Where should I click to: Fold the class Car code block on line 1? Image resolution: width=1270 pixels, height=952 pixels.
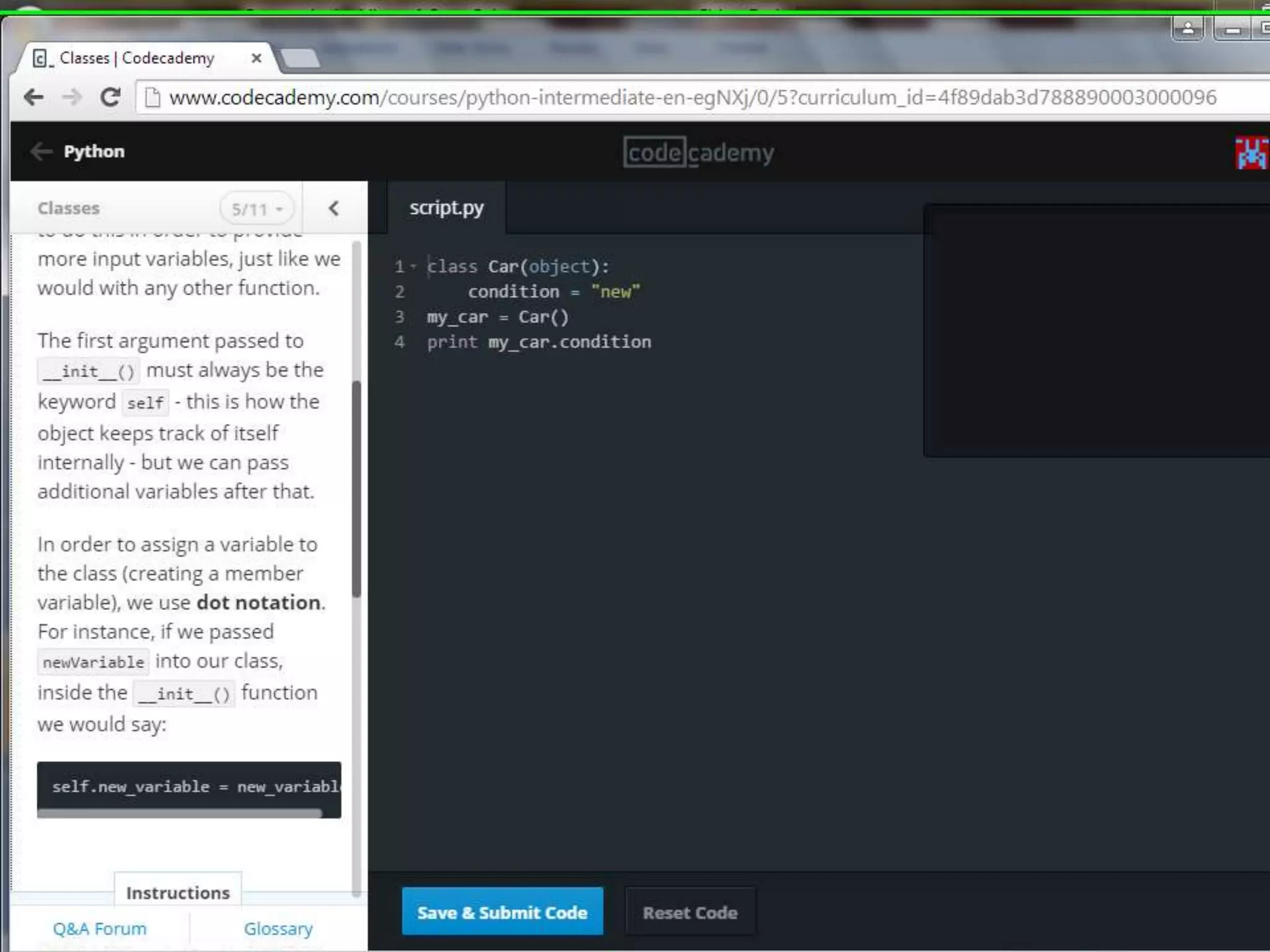click(x=413, y=267)
